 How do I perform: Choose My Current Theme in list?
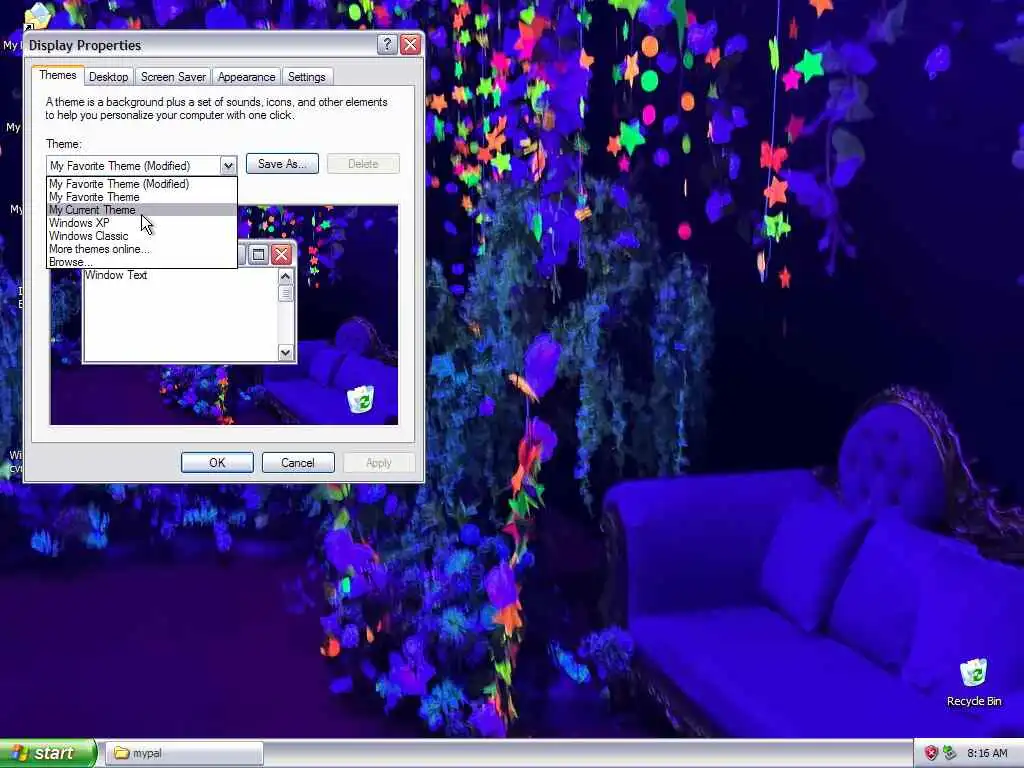click(x=142, y=210)
